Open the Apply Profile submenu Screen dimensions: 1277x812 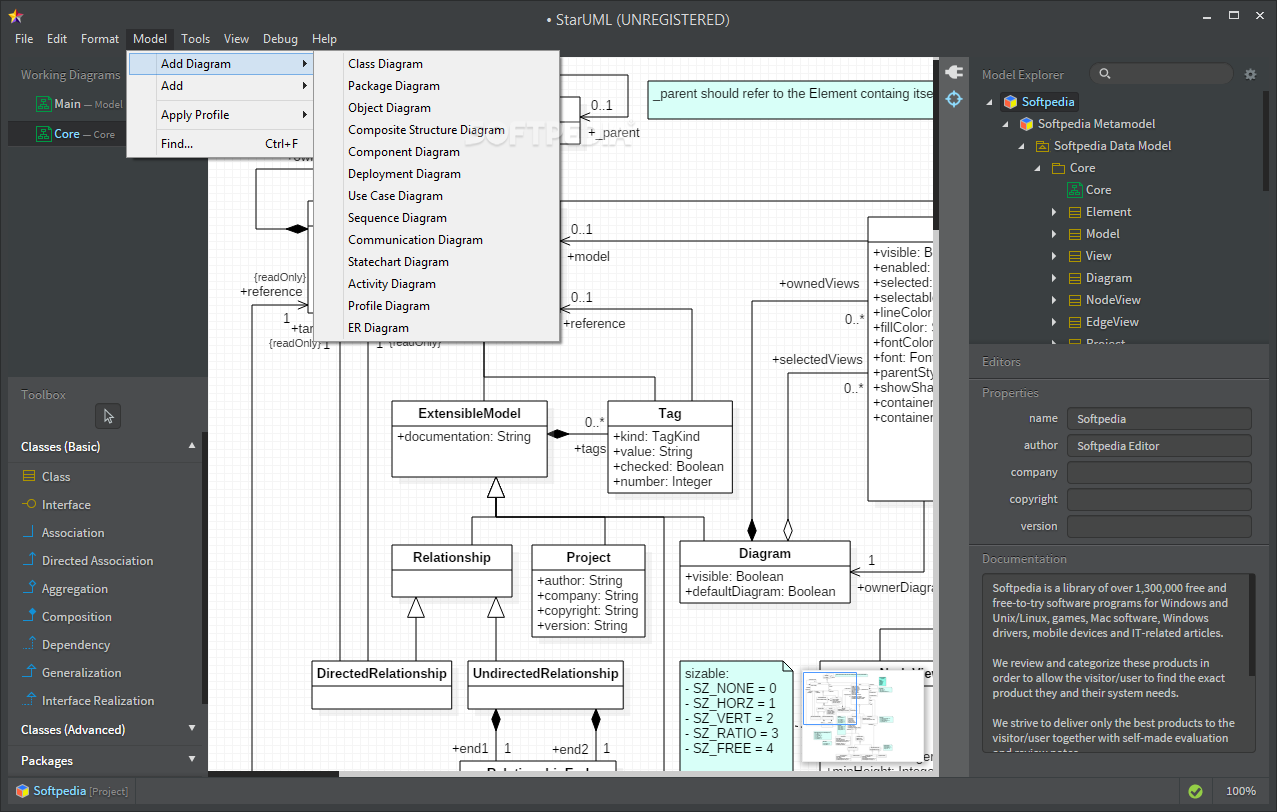click(220, 115)
